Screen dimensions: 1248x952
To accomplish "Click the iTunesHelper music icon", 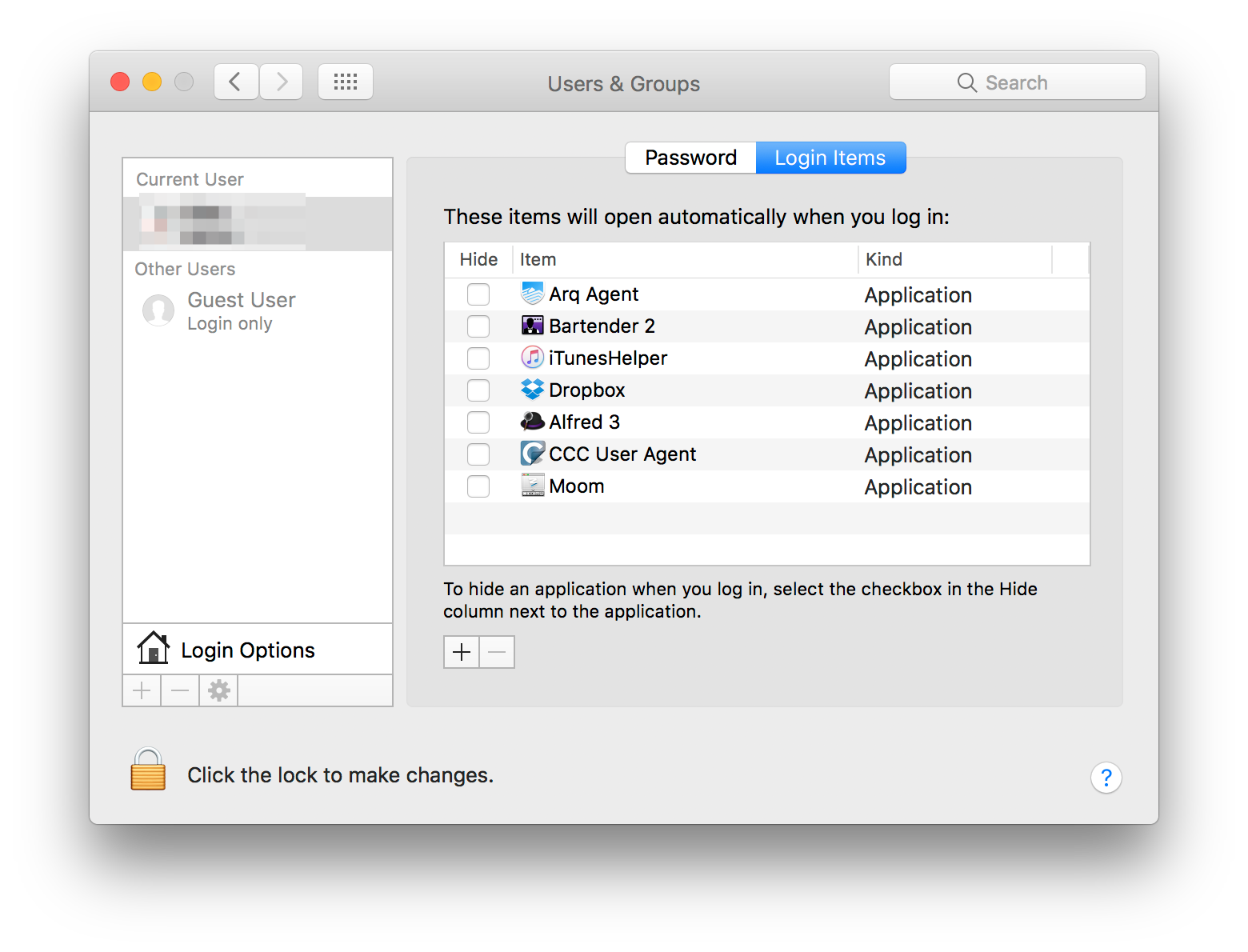I will click(x=532, y=358).
